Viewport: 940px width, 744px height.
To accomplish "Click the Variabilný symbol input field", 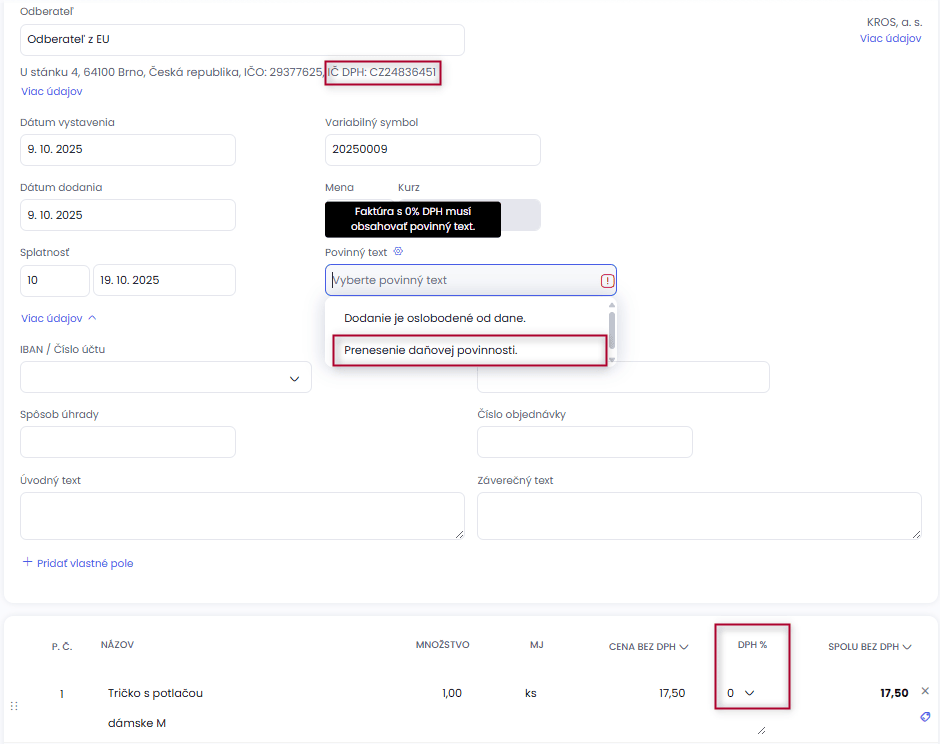I will click(432, 150).
